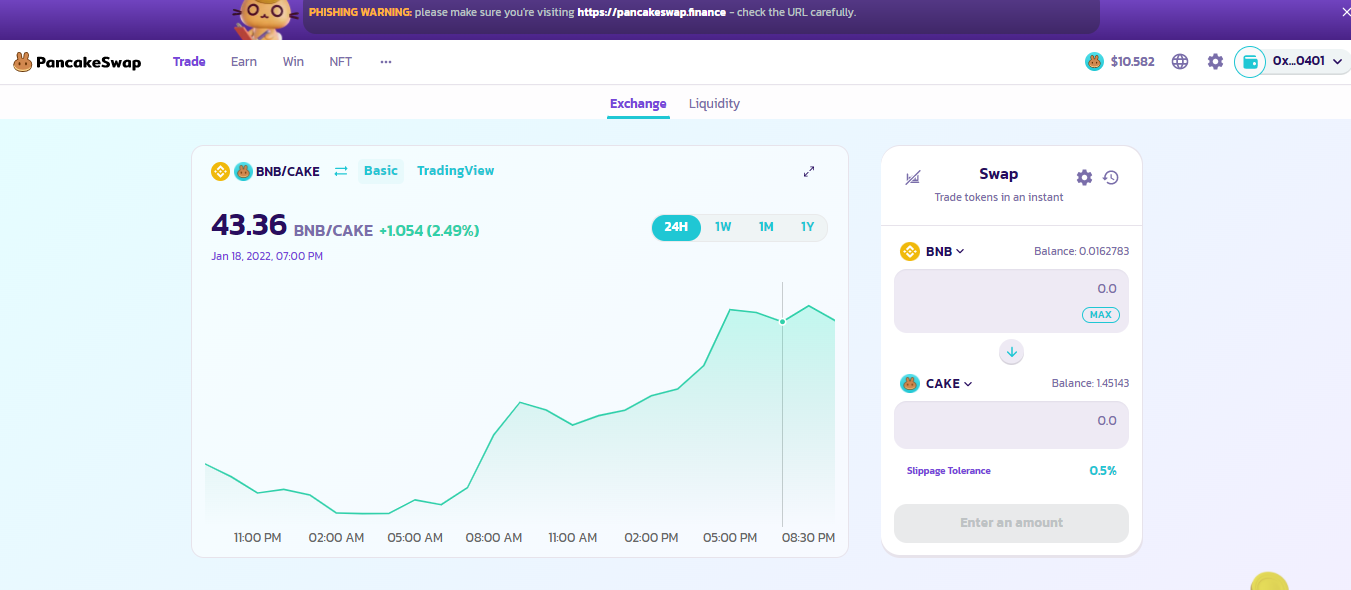Click the $10.582 CAKE price
The image size is (1351, 590).
[x=1132, y=62]
